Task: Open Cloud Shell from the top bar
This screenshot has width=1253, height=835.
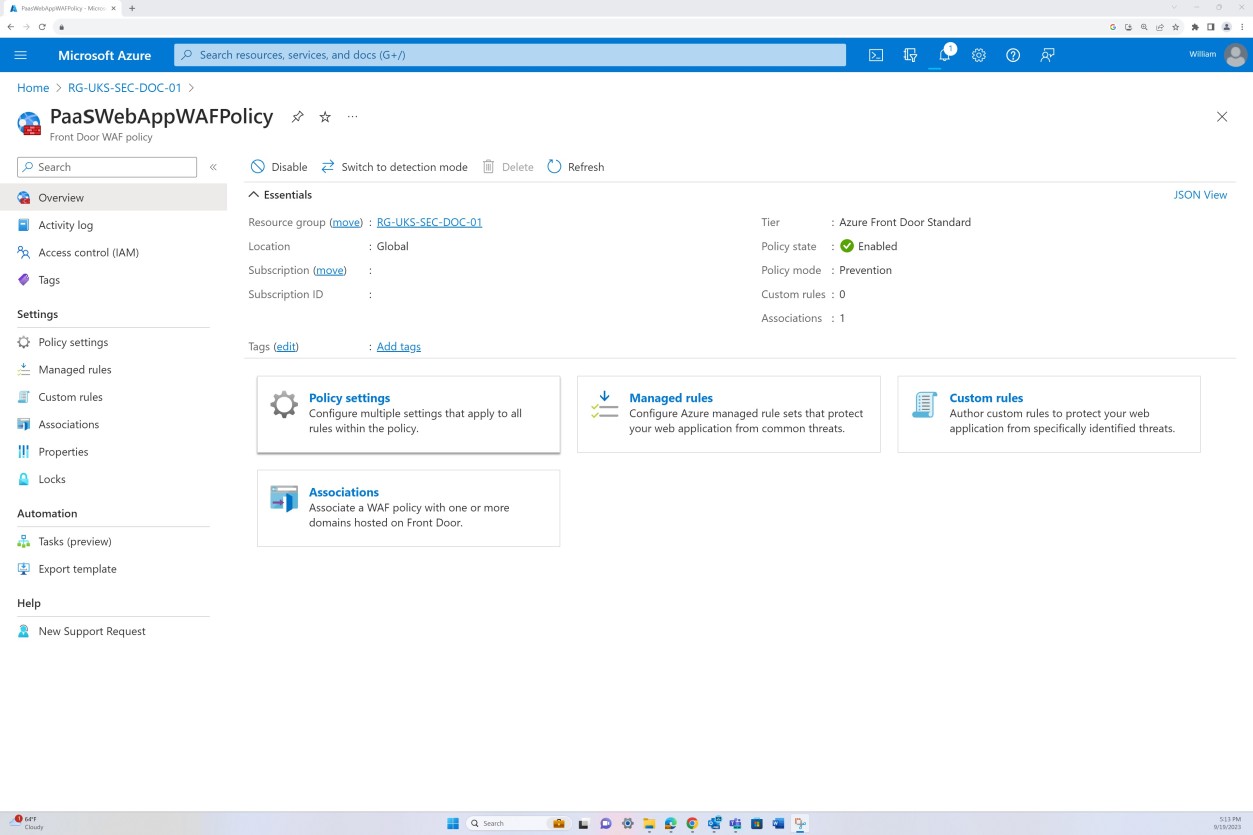Action: (875, 55)
